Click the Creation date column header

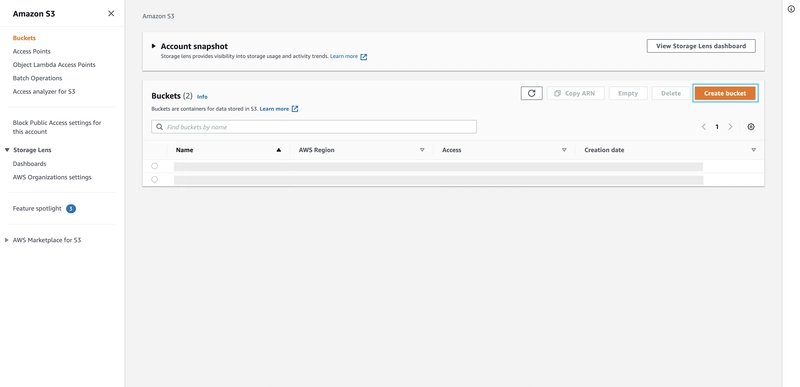click(604, 150)
